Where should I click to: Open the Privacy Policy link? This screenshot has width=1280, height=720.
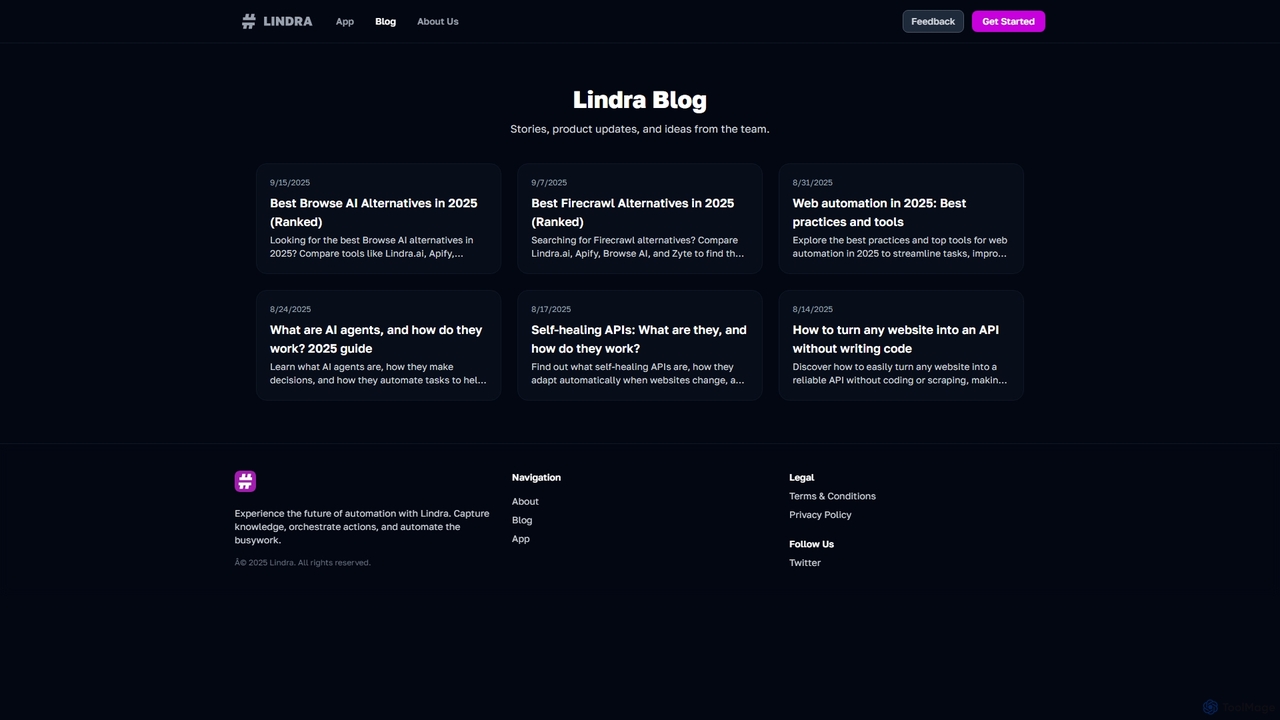point(820,515)
